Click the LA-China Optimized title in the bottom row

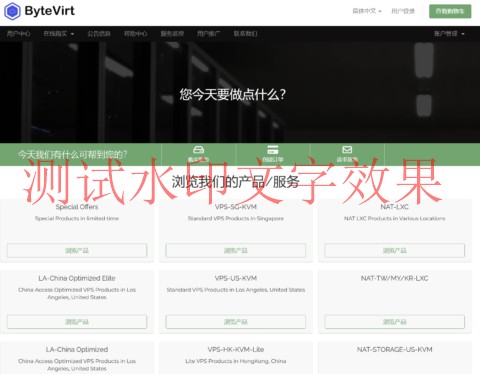click(77, 350)
